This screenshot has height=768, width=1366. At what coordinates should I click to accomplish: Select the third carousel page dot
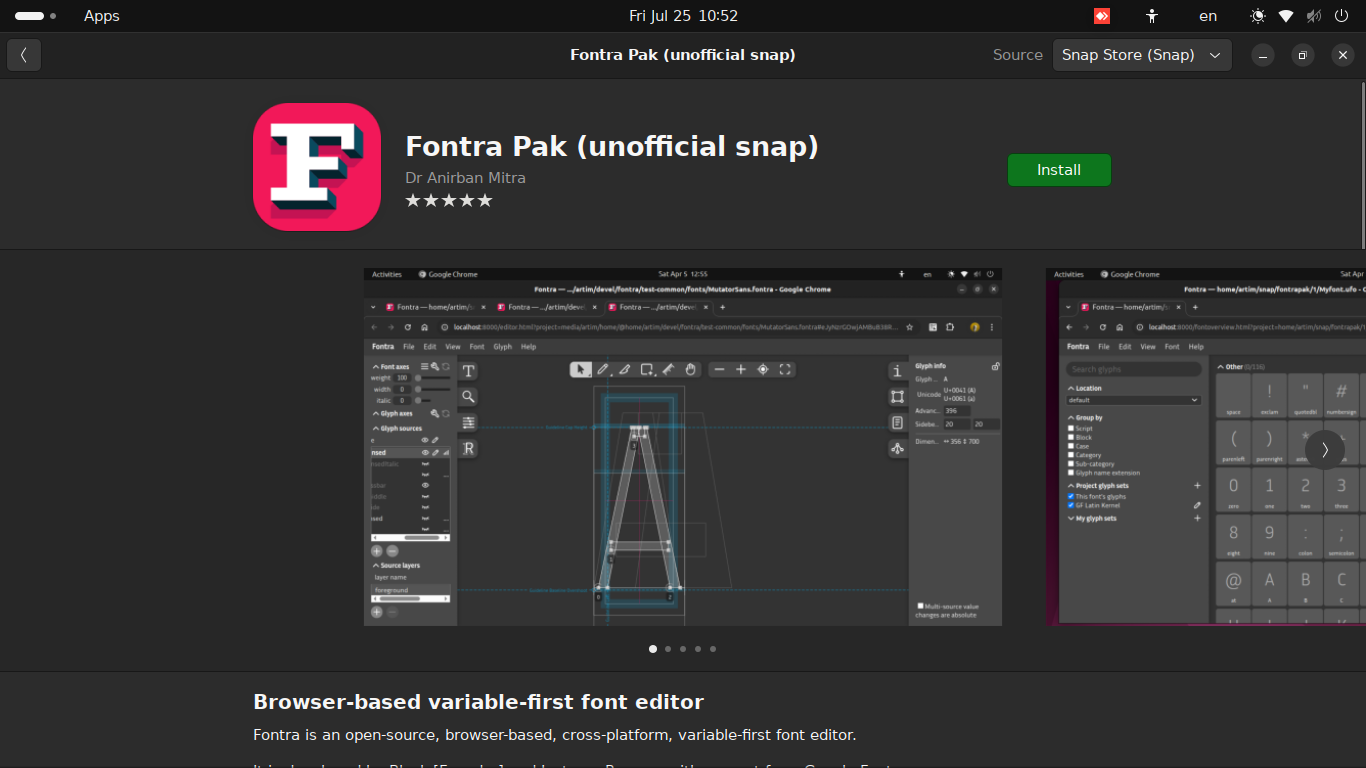(683, 649)
